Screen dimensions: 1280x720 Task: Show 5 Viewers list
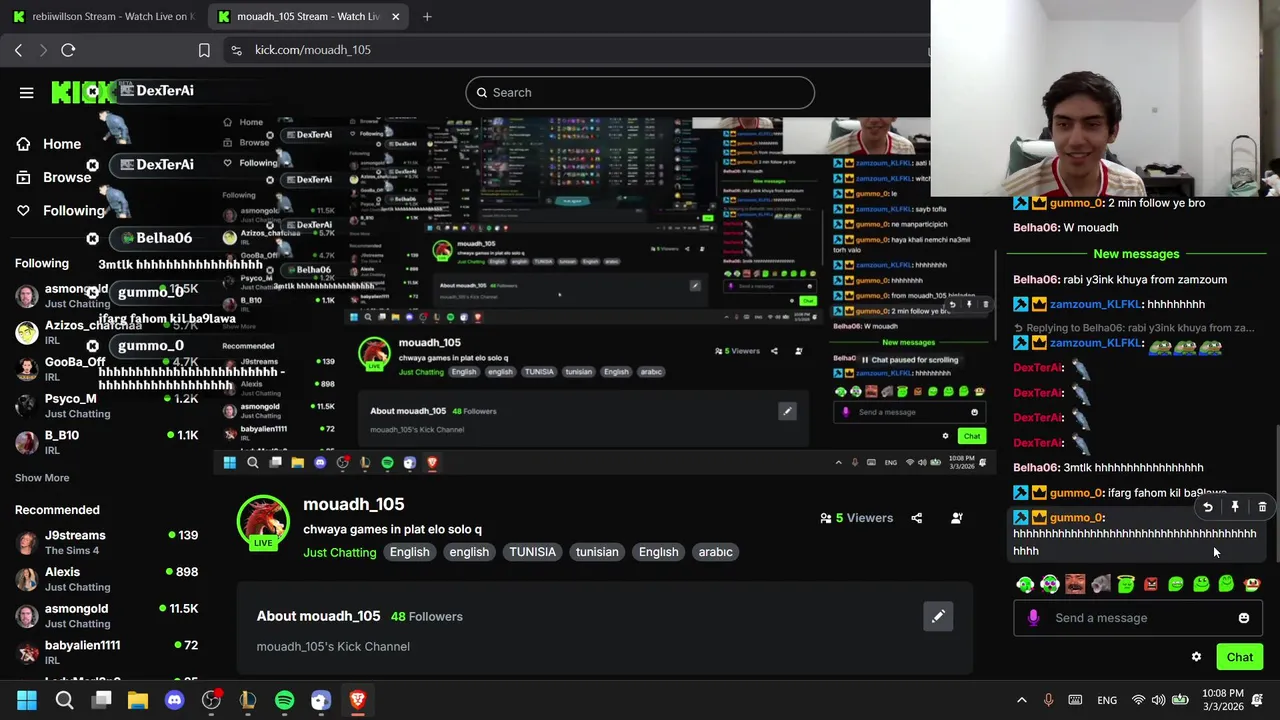click(x=857, y=518)
